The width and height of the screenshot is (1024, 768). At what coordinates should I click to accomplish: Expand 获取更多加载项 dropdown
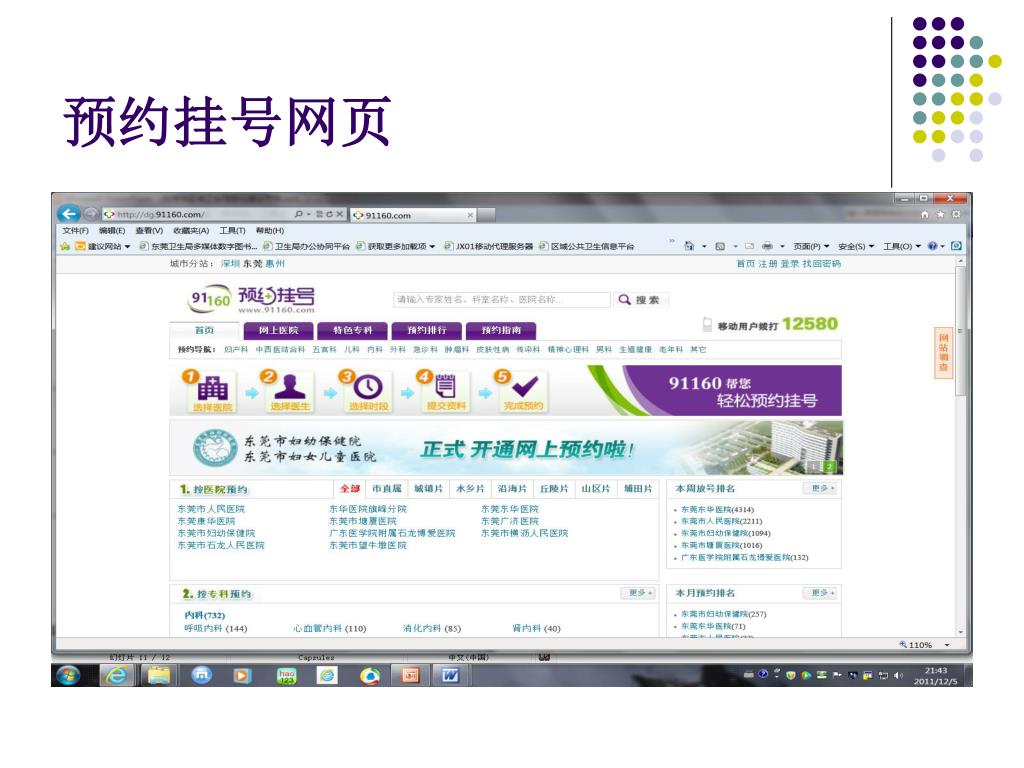coord(432,246)
